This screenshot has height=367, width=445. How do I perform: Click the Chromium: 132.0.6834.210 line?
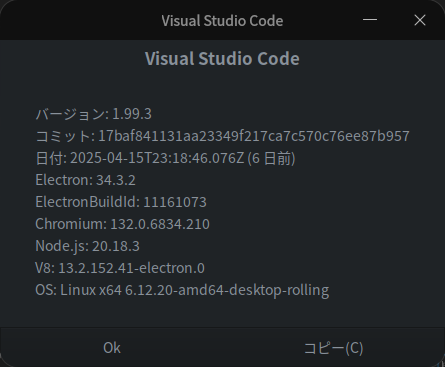pyautogui.click(x=122, y=224)
